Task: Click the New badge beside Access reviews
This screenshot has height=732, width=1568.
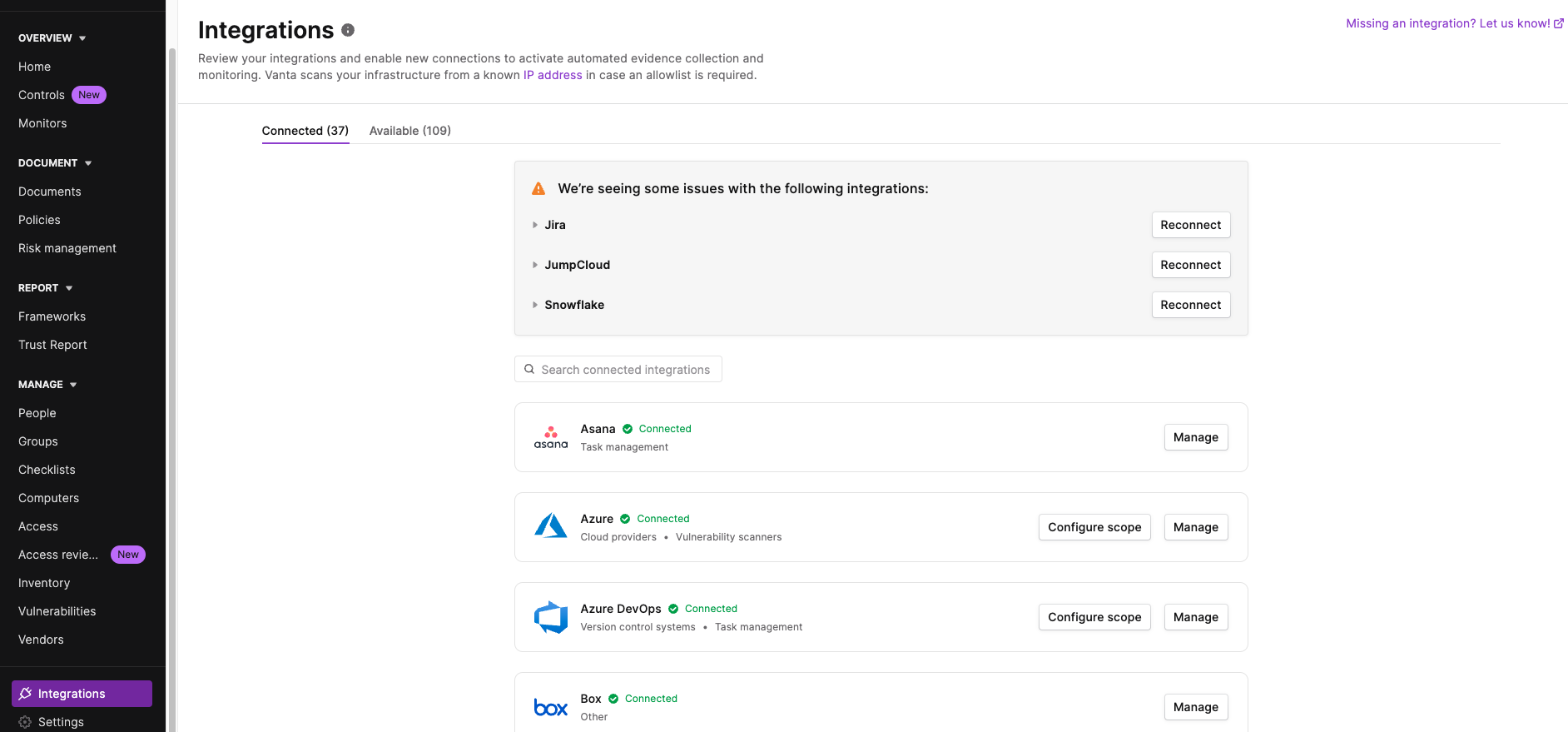Action: (x=128, y=555)
